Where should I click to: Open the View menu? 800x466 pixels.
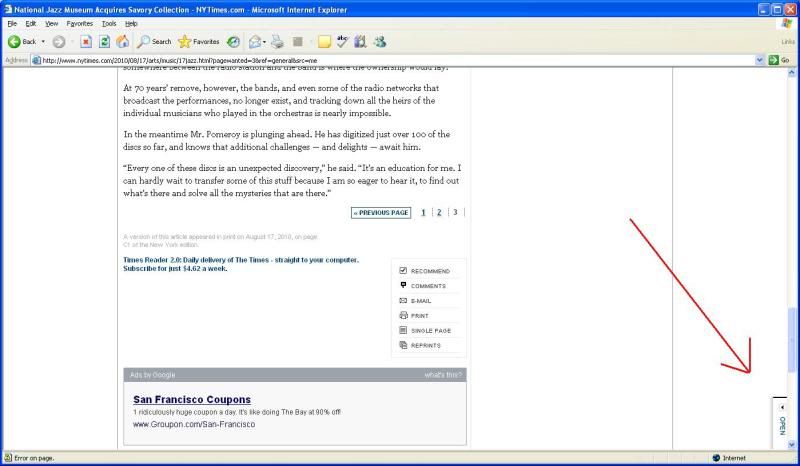pyautogui.click(x=51, y=23)
